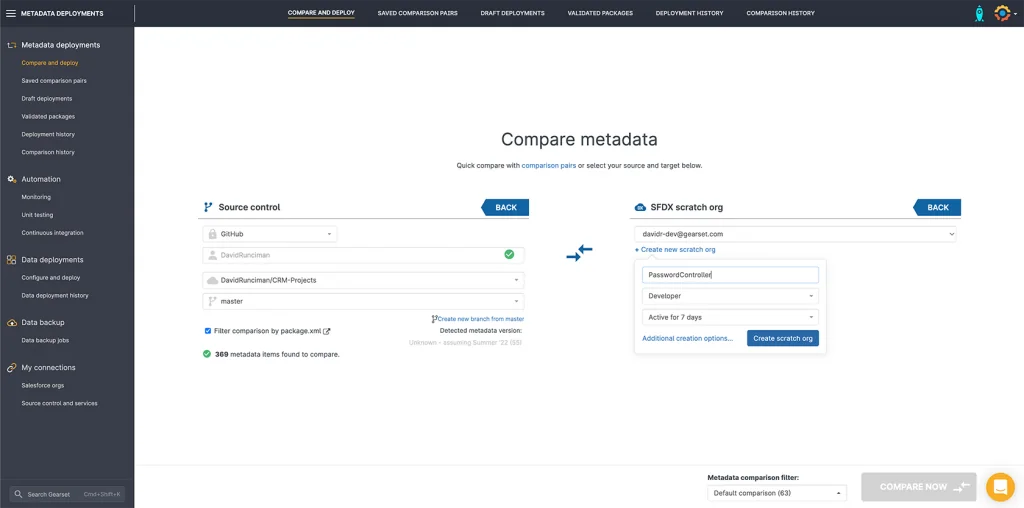Open Saved comparison pairs in sidebar

54,81
